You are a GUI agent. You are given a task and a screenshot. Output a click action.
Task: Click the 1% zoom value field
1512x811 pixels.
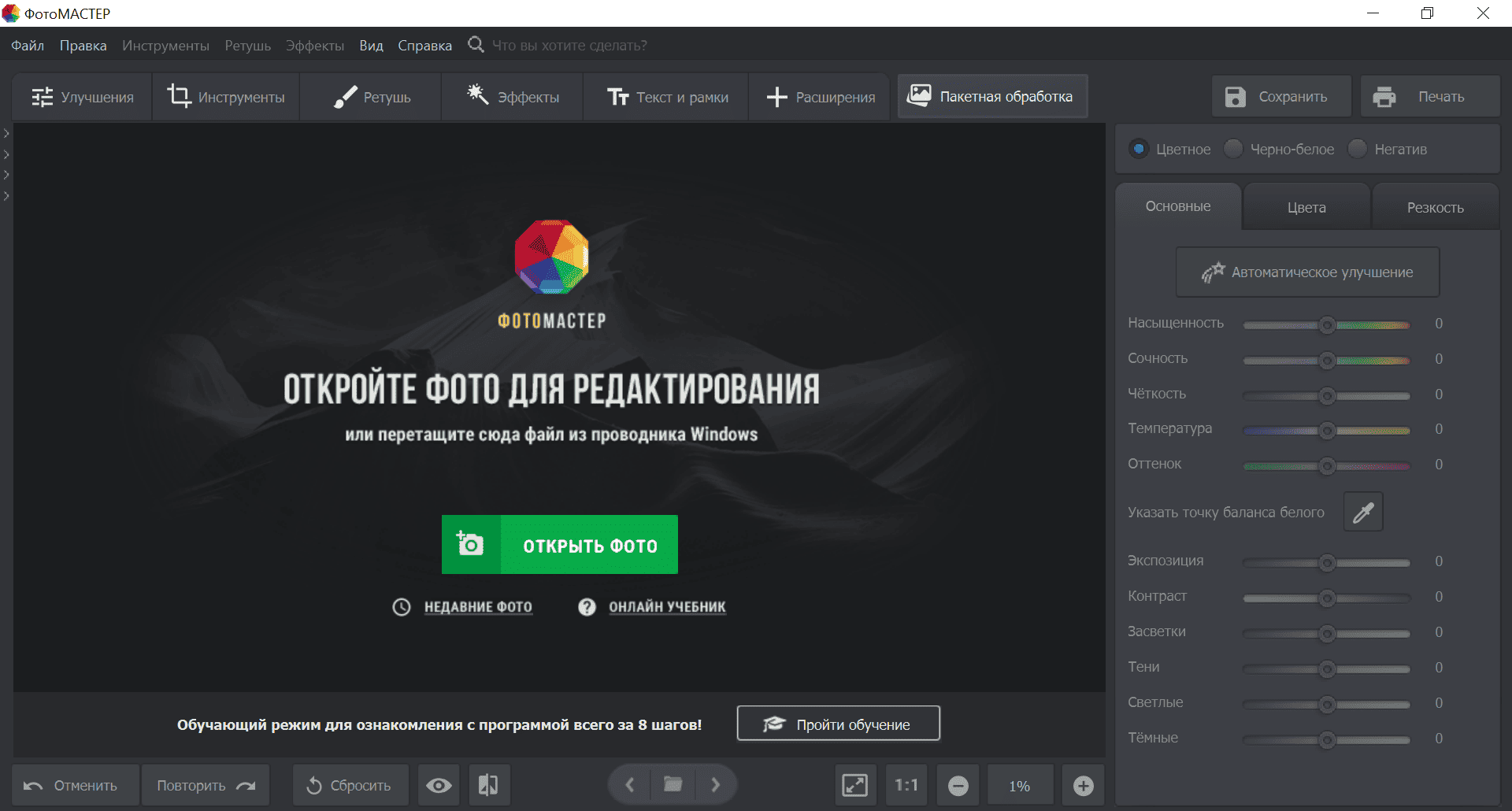click(1020, 785)
